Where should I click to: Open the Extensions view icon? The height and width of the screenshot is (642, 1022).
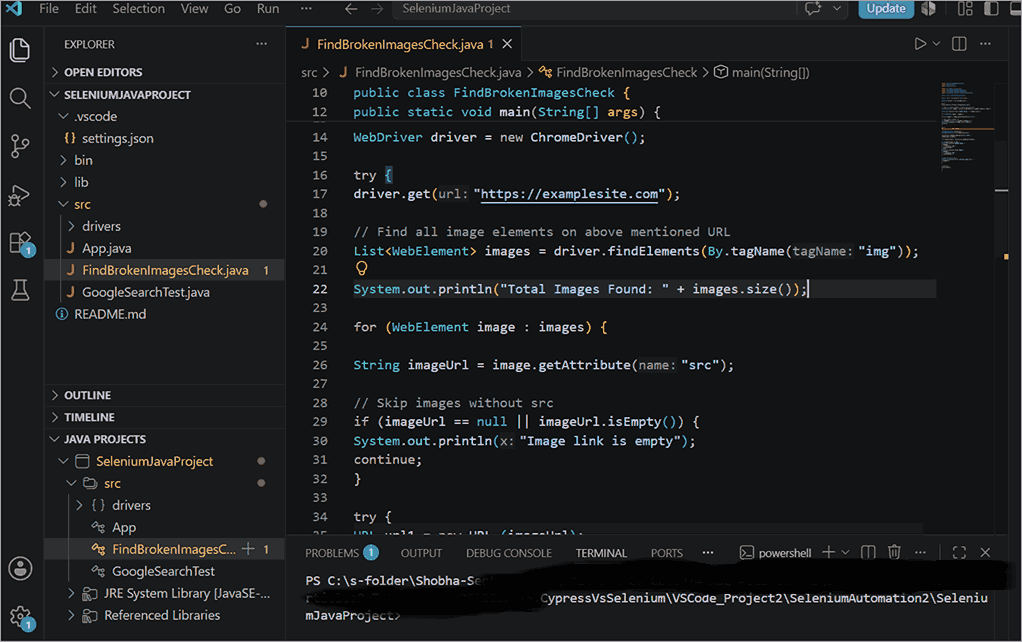click(x=21, y=243)
